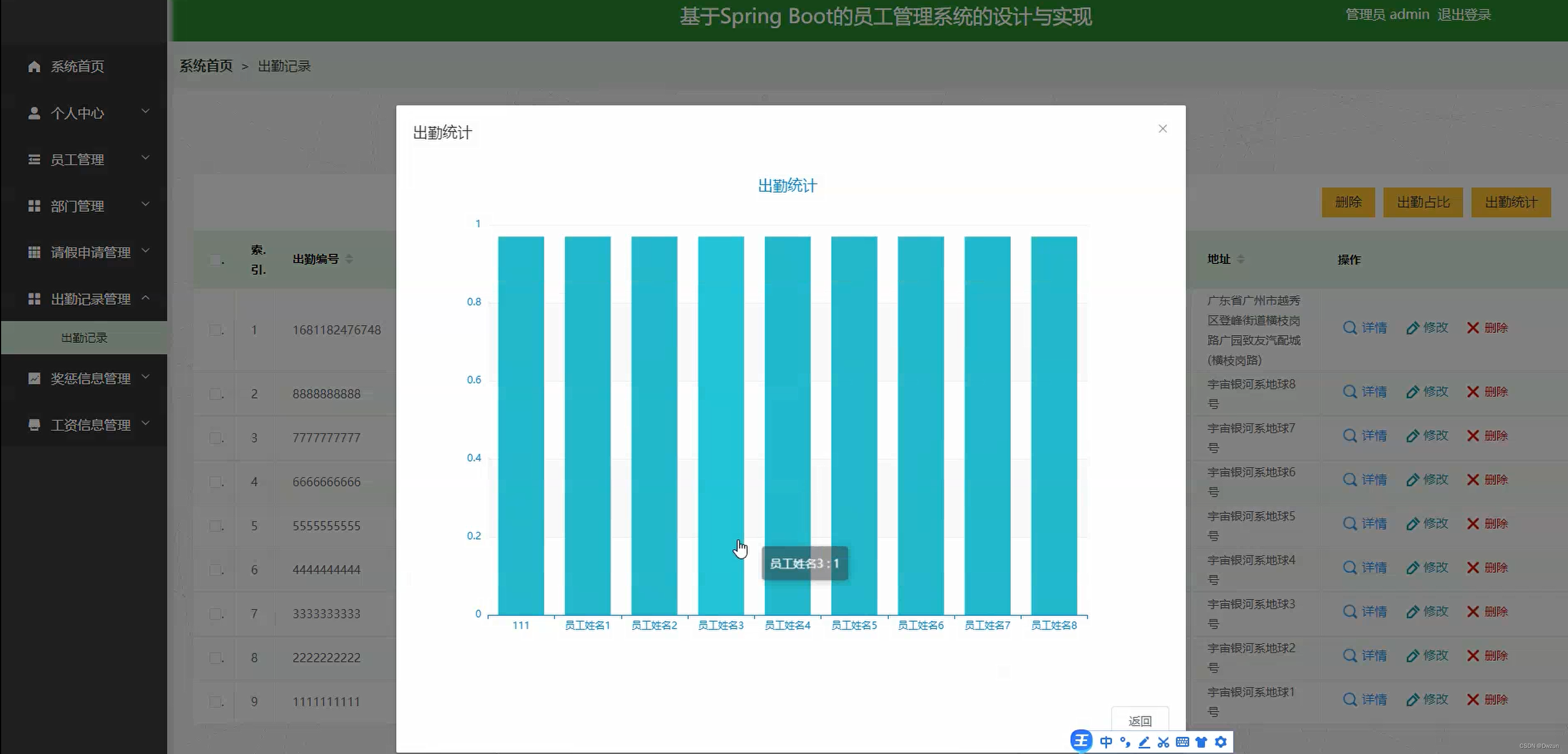Click the magnifier 详情 icon for row 1681182476748

1350,328
